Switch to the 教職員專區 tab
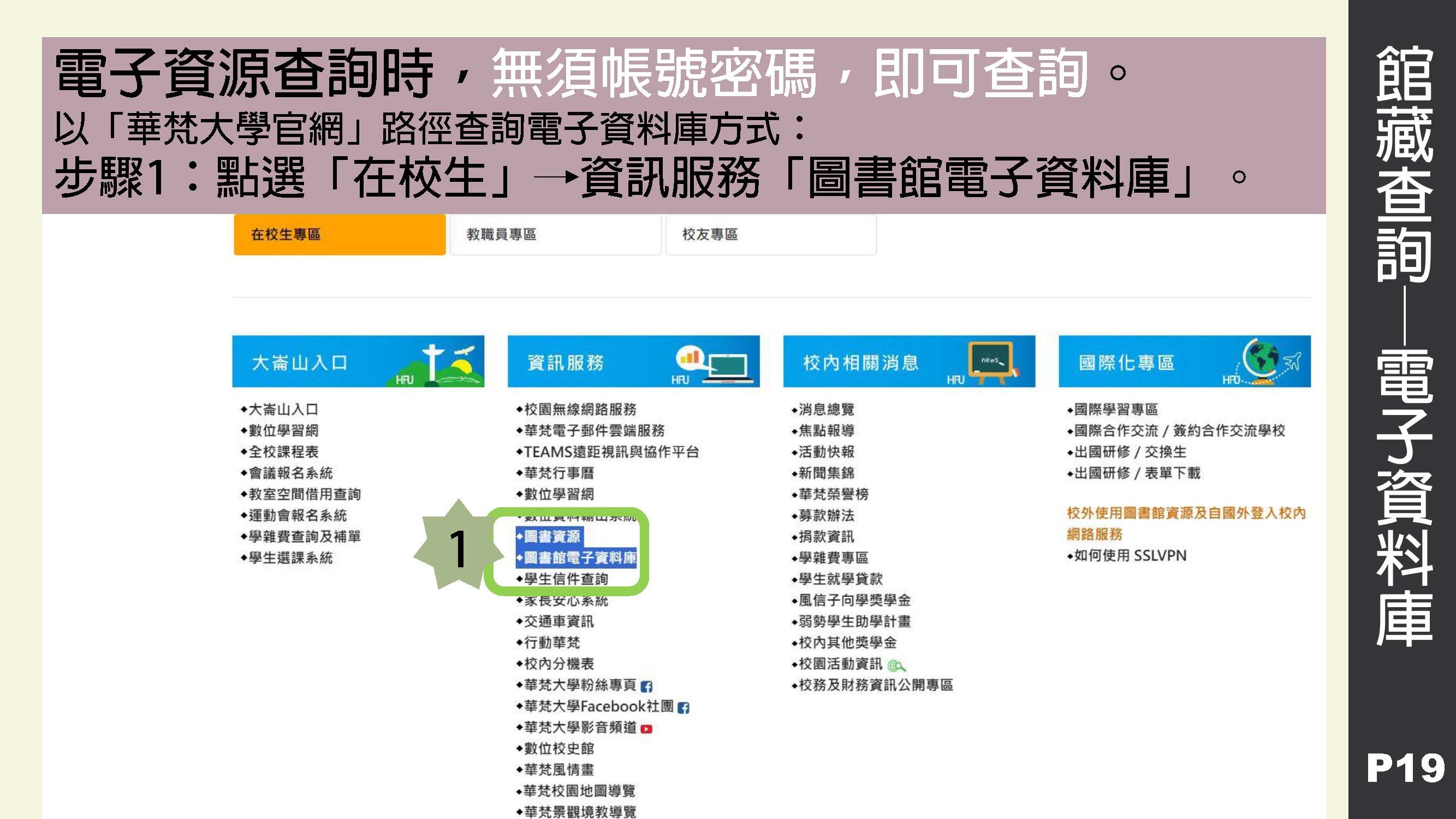 555,235
